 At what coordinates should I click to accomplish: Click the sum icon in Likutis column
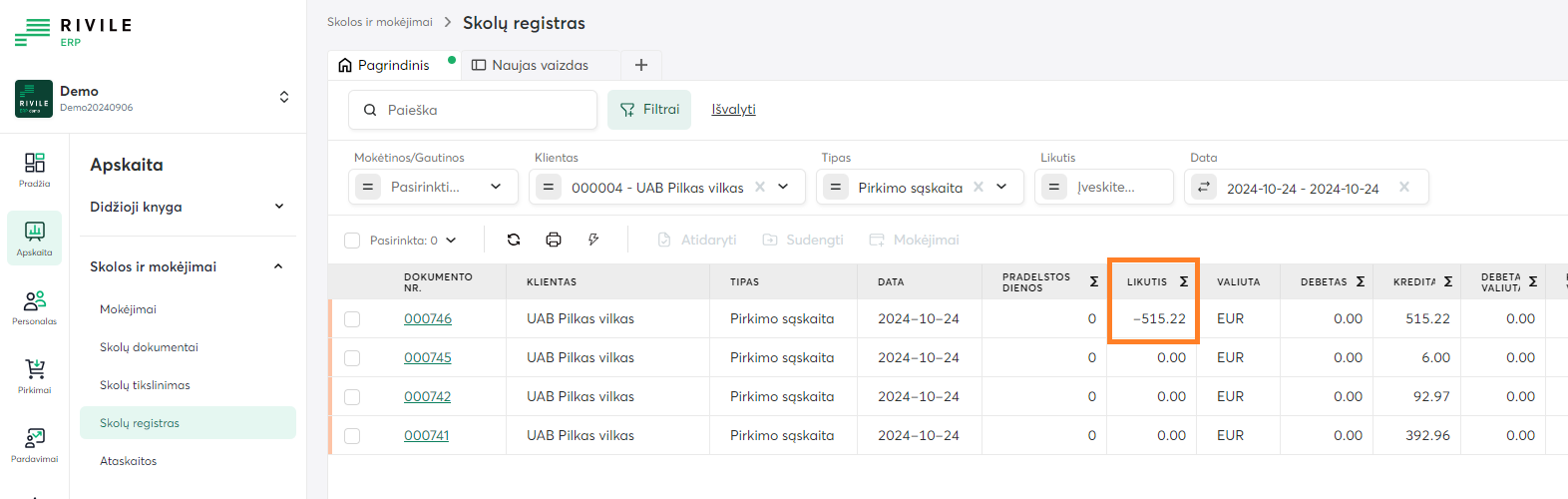(x=1184, y=282)
